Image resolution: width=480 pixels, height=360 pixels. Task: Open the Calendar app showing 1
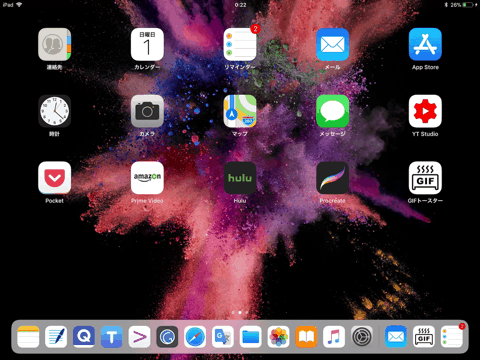pos(147,44)
